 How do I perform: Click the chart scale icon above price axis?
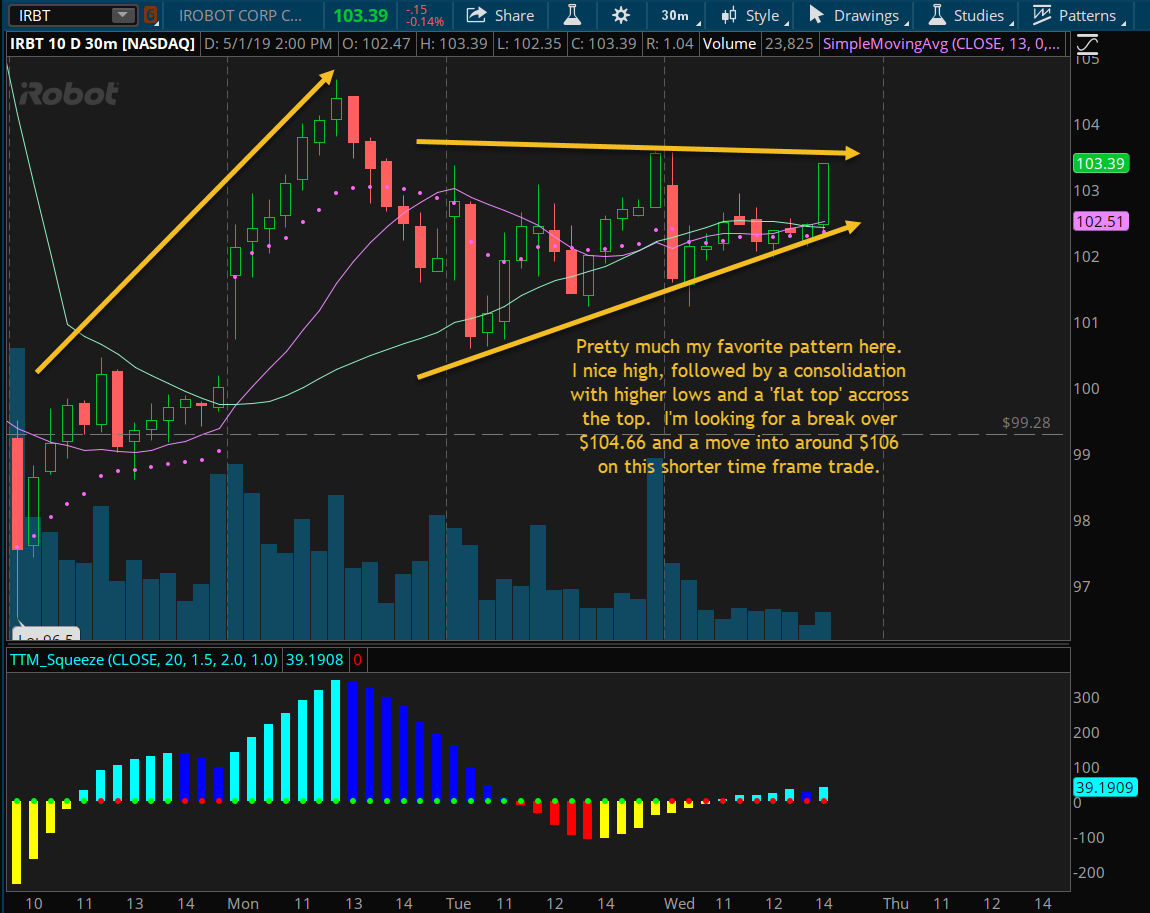click(1087, 46)
